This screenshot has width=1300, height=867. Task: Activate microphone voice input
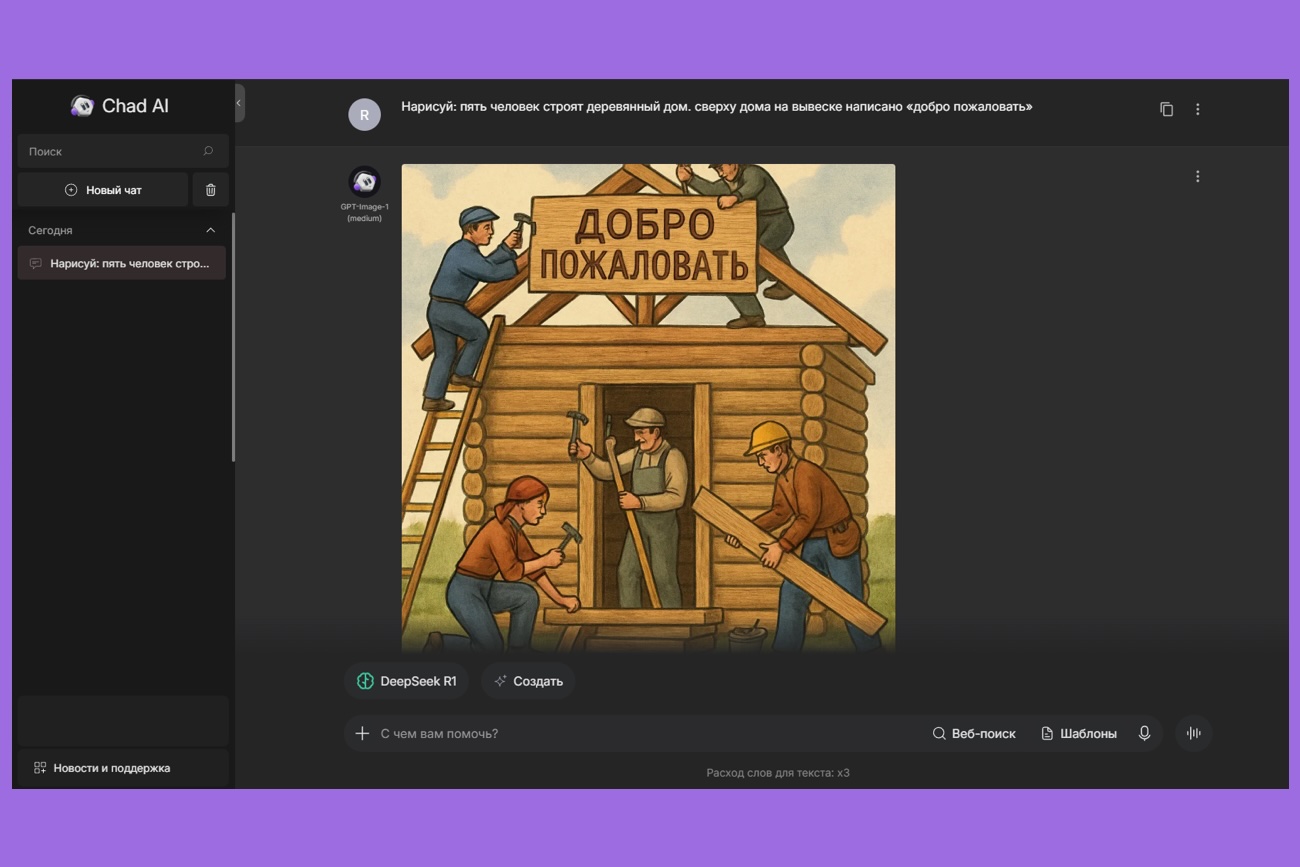(1144, 733)
